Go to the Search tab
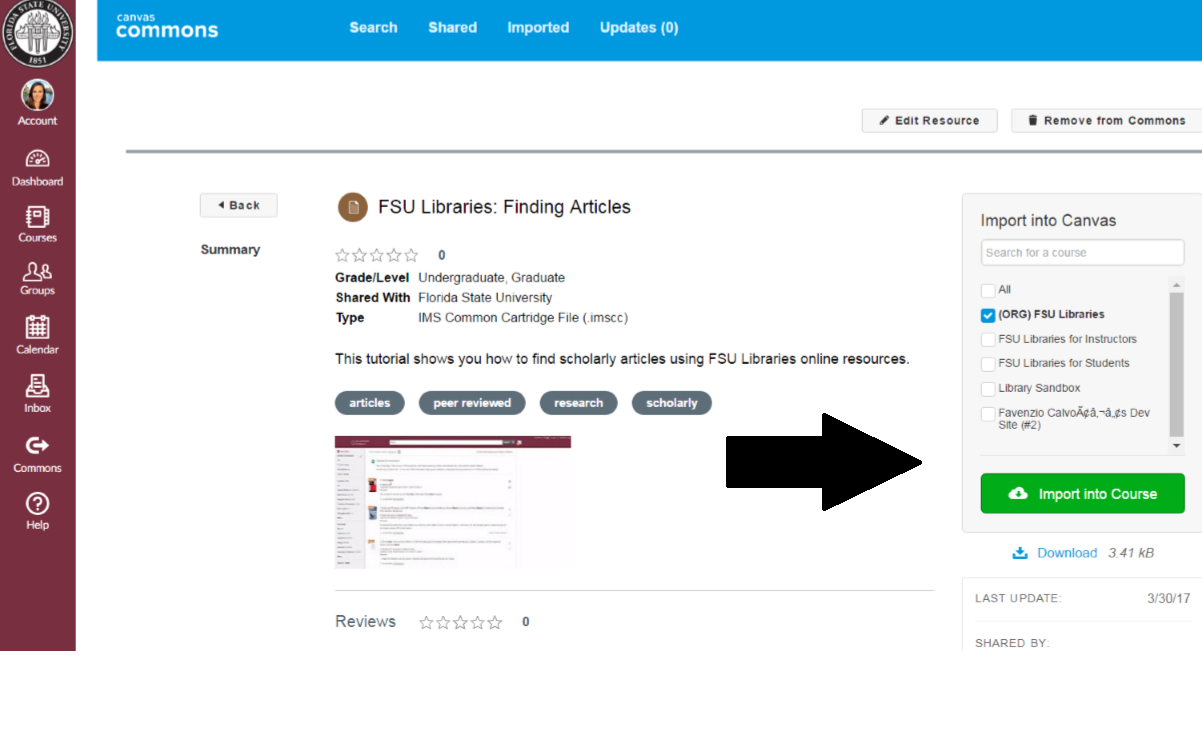The height and width of the screenshot is (741, 1202). pyautogui.click(x=373, y=28)
